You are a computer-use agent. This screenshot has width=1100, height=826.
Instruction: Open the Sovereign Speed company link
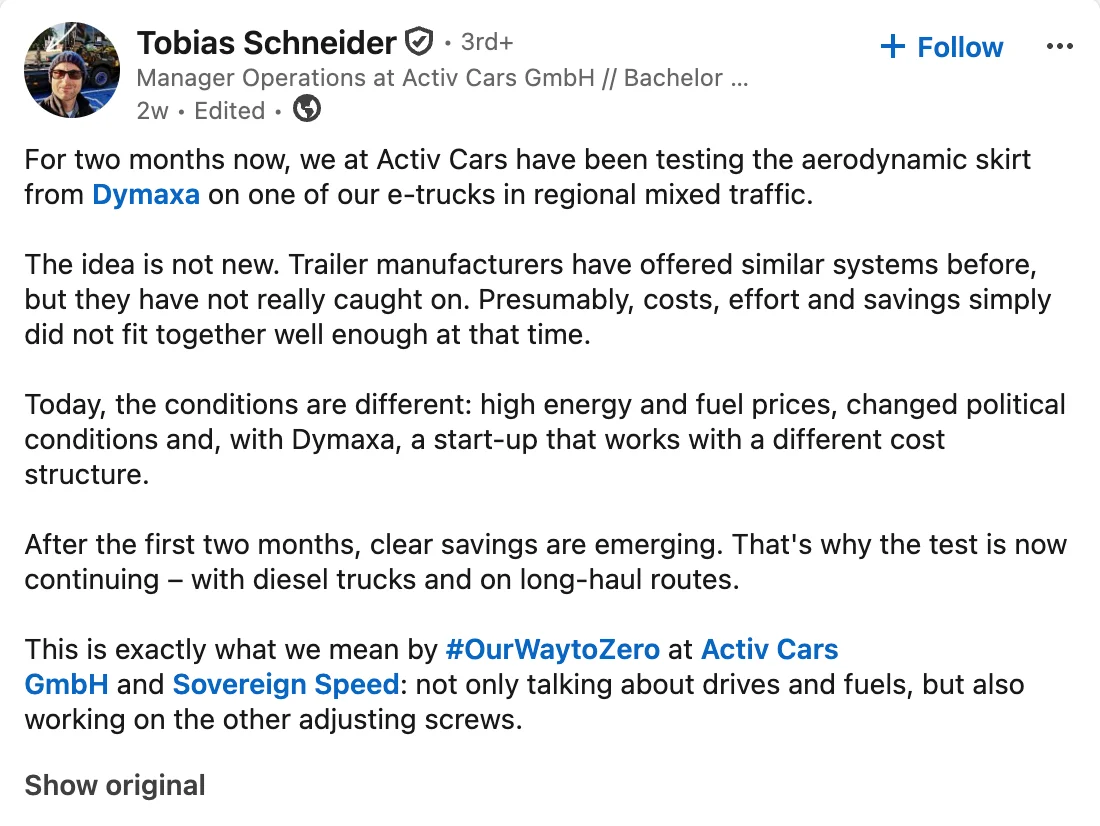(286, 684)
